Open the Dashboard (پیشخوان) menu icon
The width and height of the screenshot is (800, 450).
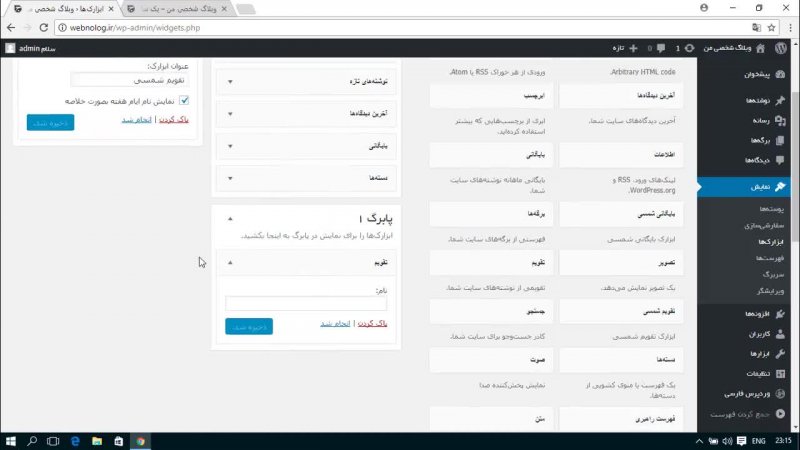(x=780, y=74)
